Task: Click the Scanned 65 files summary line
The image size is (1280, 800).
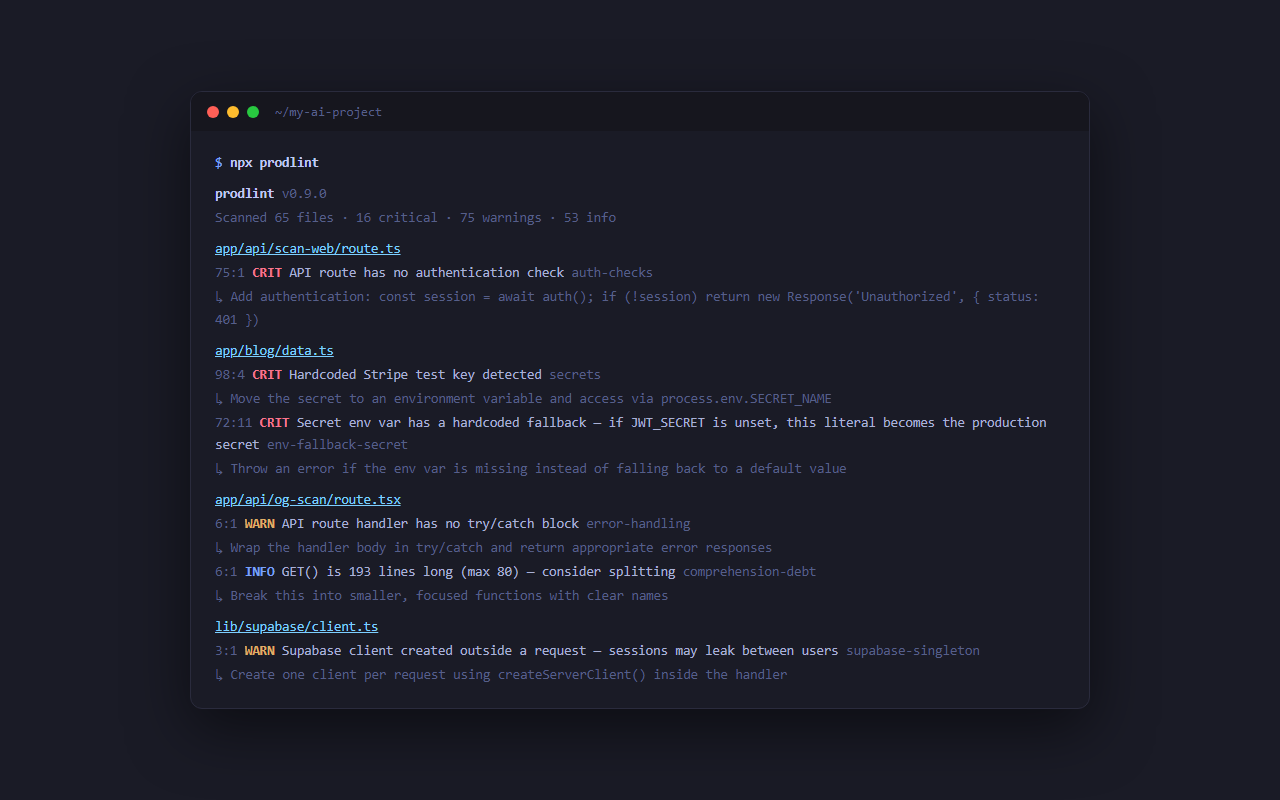Action: click(x=415, y=217)
